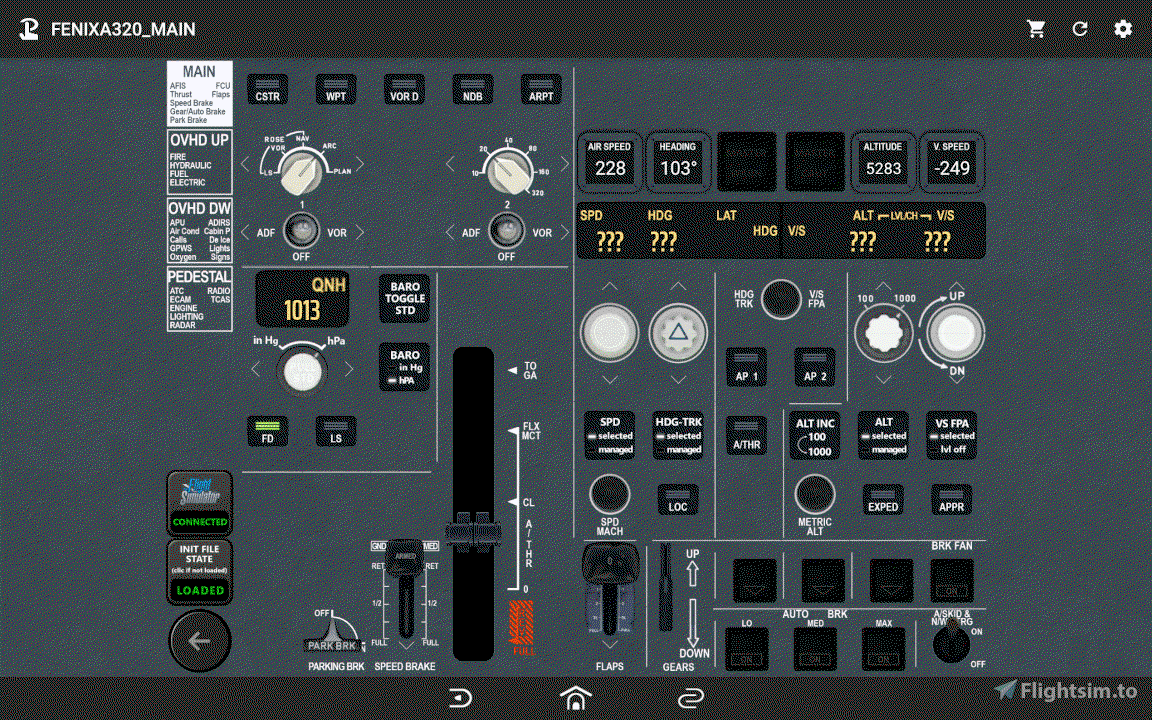This screenshot has width=1152, height=720.
Task: Click the Pilot app logo
Action: [x=29, y=29]
